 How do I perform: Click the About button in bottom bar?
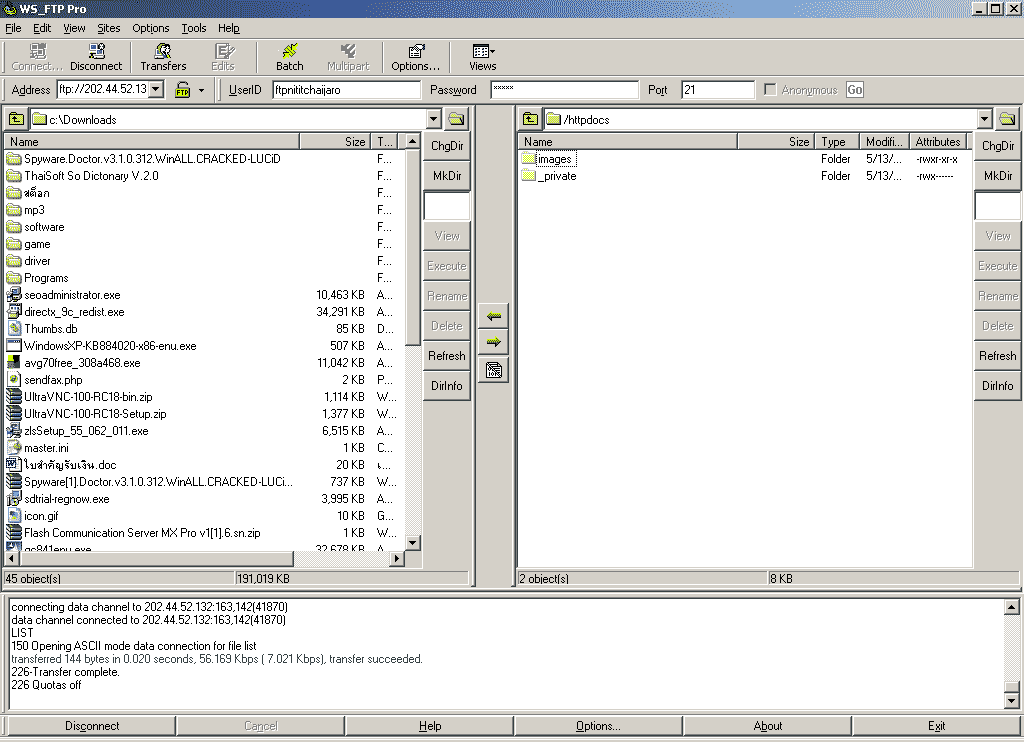[x=767, y=726]
